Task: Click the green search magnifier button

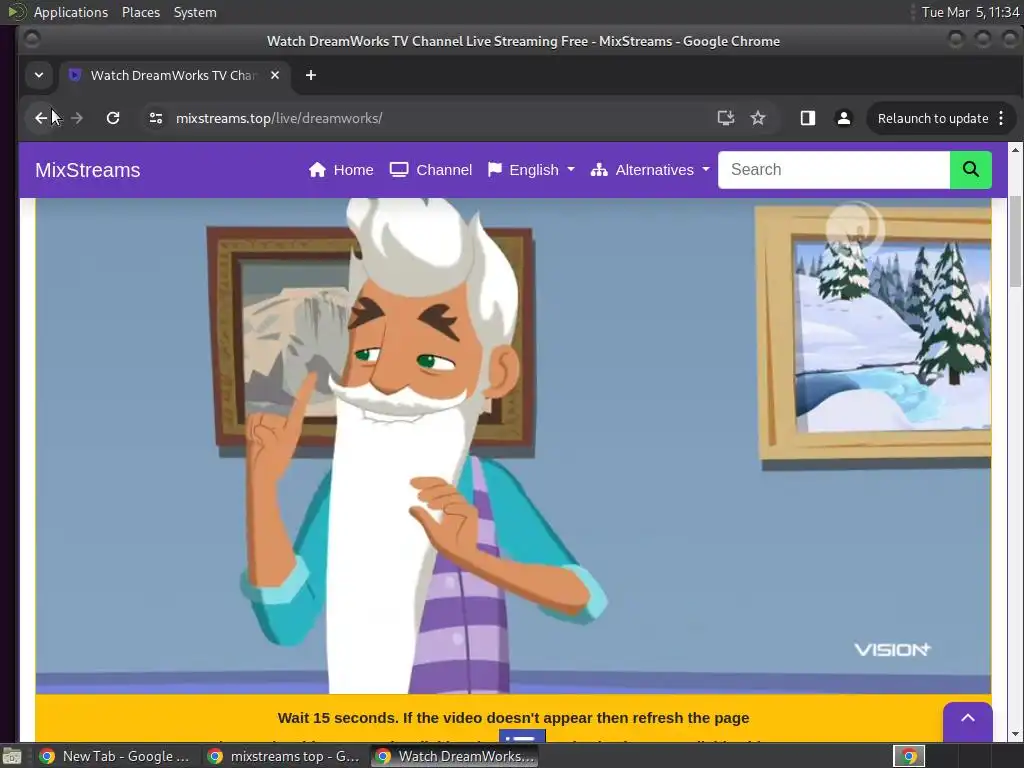Action: (x=970, y=170)
